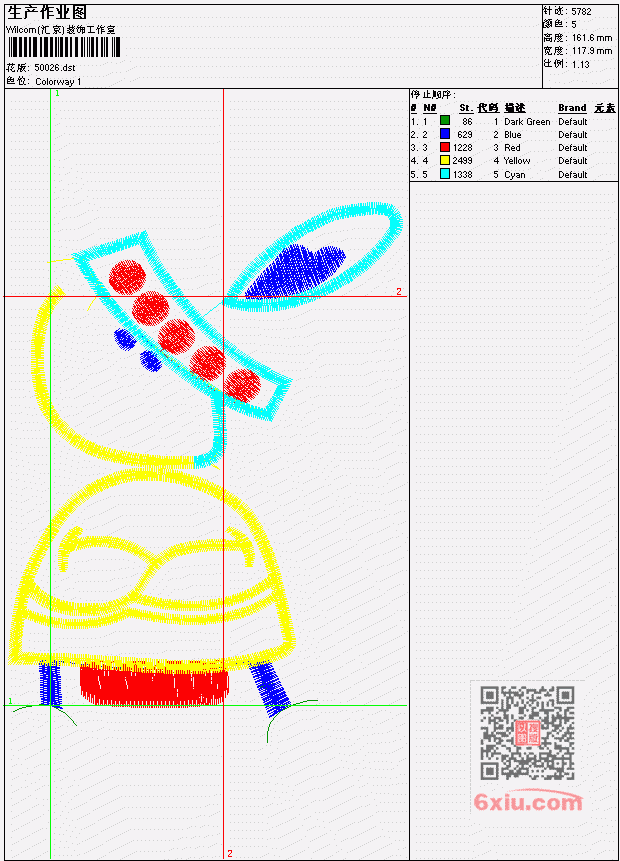Select the Colorway 1 label
Image resolution: width=620 pixels, height=861 pixels.
(58, 82)
